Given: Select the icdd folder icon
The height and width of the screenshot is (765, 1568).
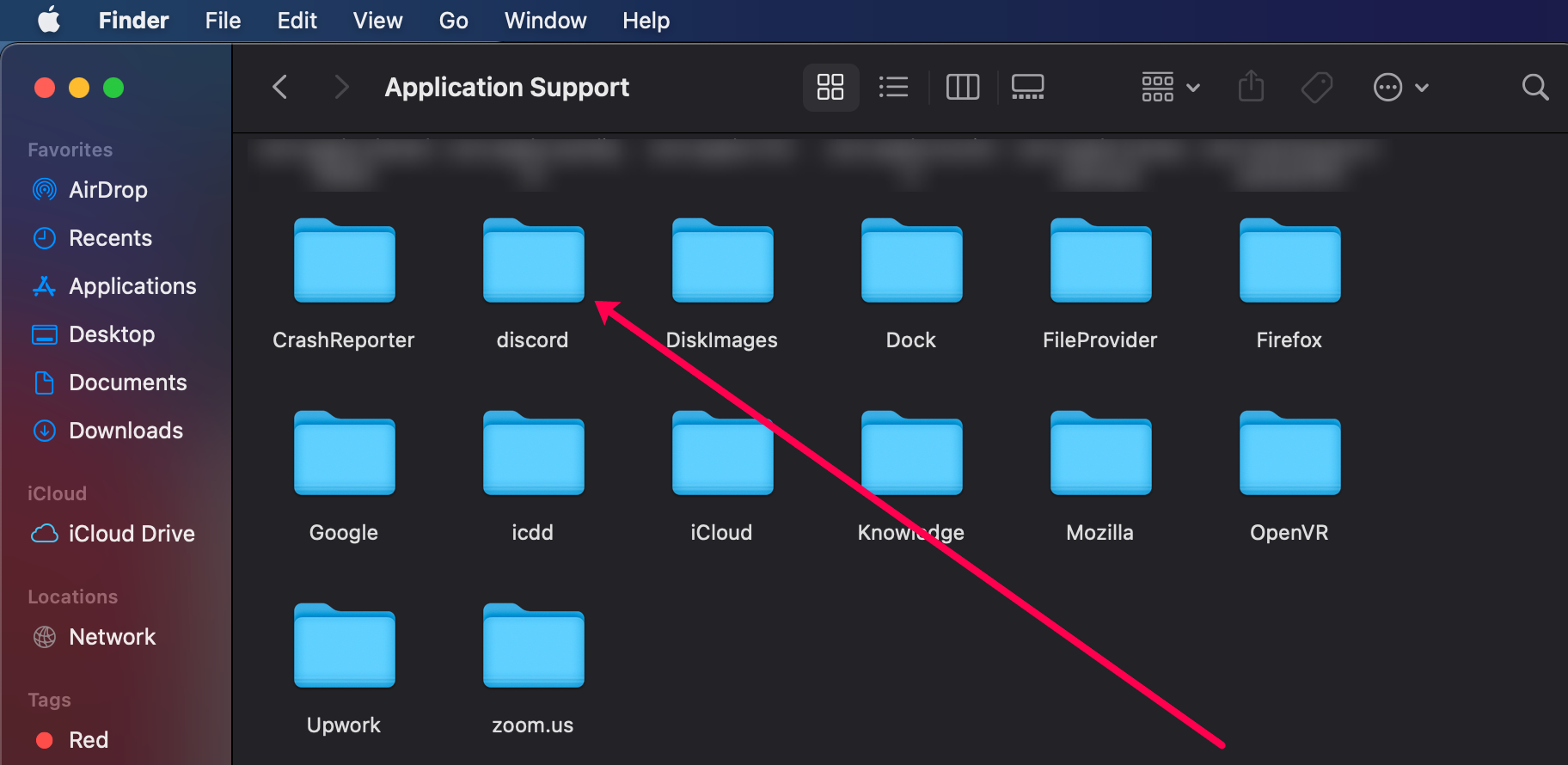Looking at the screenshot, I should [x=534, y=453].
